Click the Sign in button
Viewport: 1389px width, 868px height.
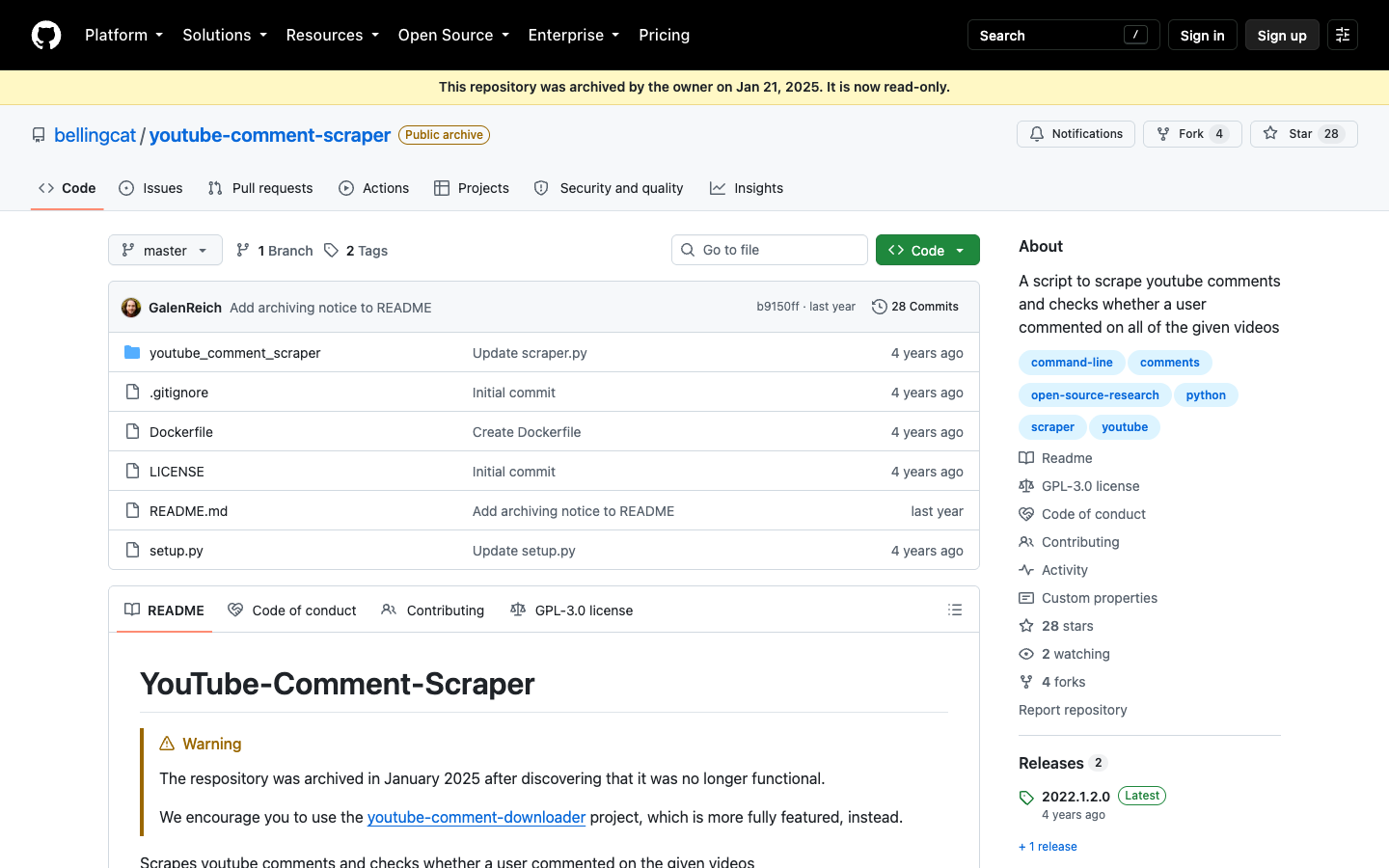click(x=1202, y=35)
